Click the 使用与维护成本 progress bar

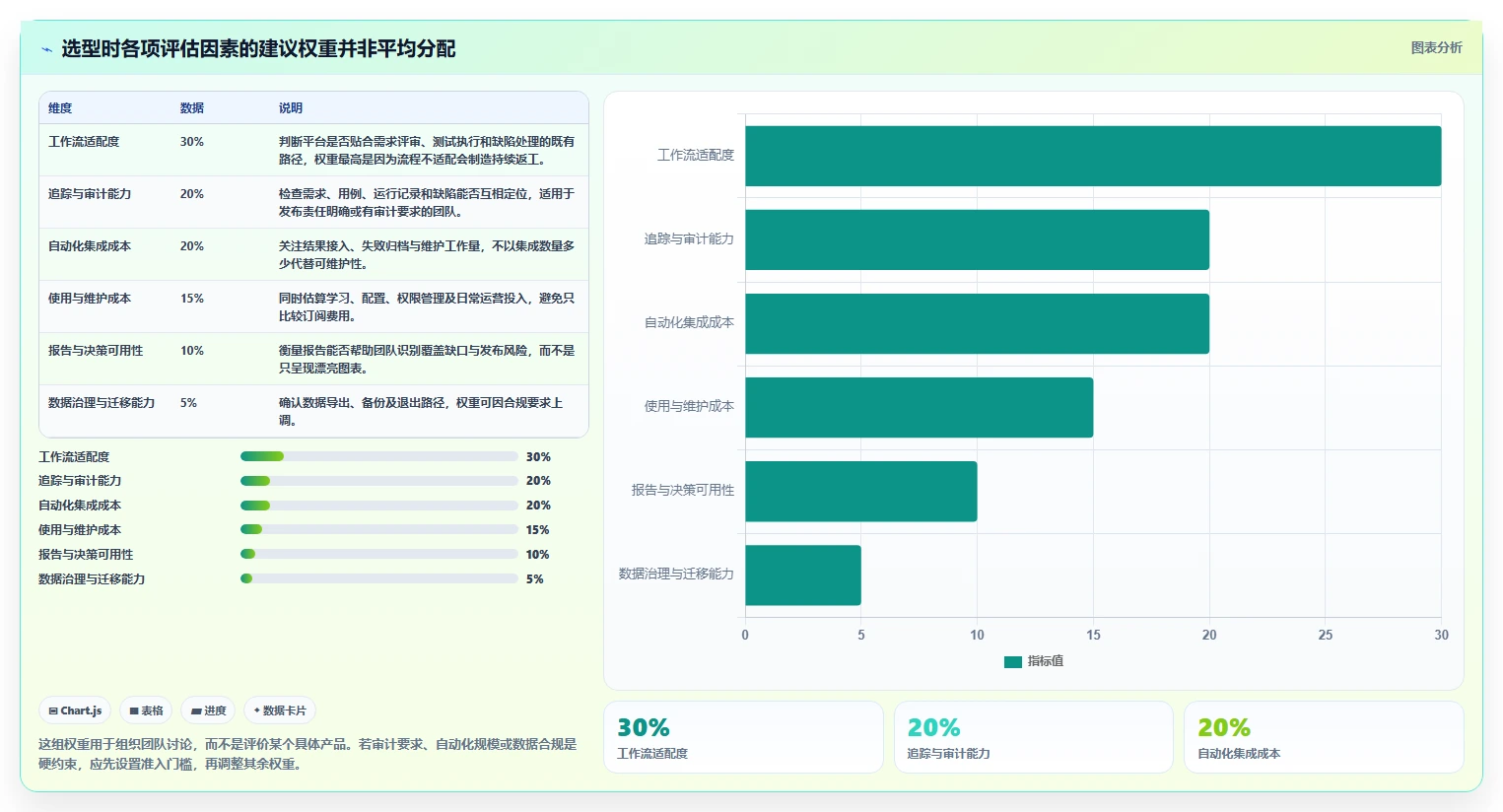tap(379, 529)
